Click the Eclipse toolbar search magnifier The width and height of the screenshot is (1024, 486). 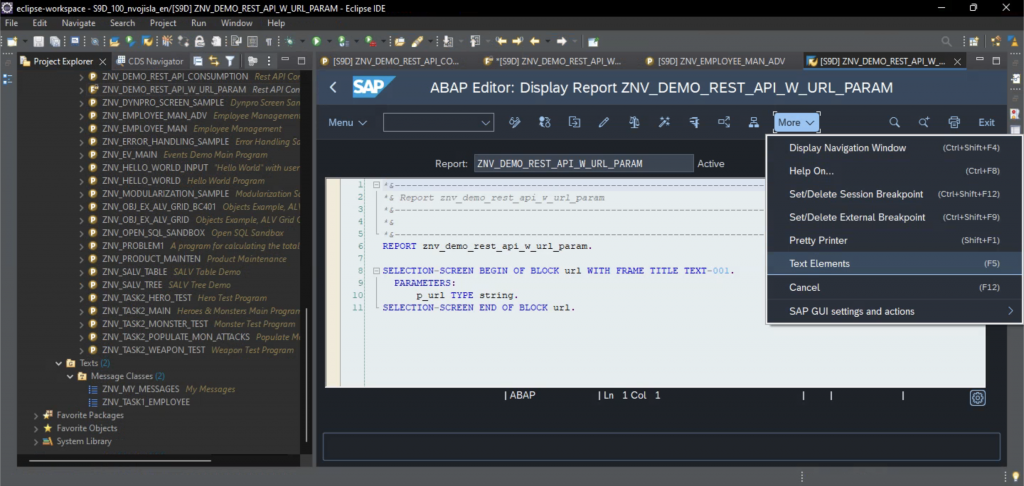pyautogui.click(x=946, y=41)
